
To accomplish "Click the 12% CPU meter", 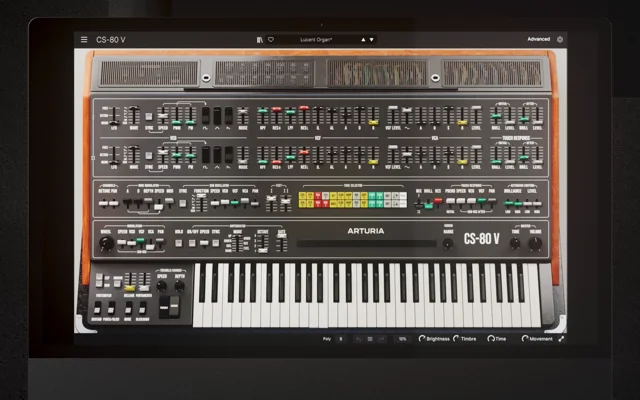I will (x=402, y=339).
